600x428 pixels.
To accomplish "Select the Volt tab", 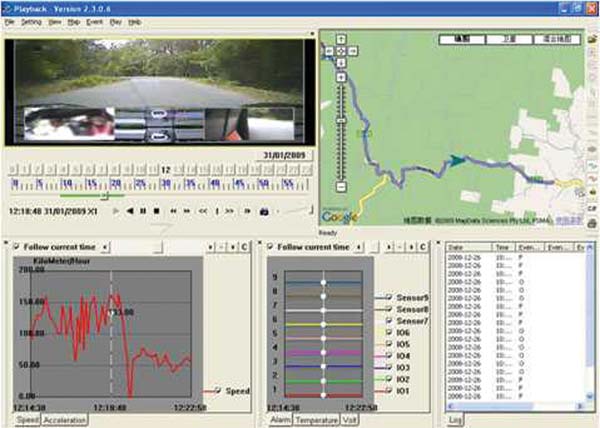I will pyautogui.click(x=350, y=420).
